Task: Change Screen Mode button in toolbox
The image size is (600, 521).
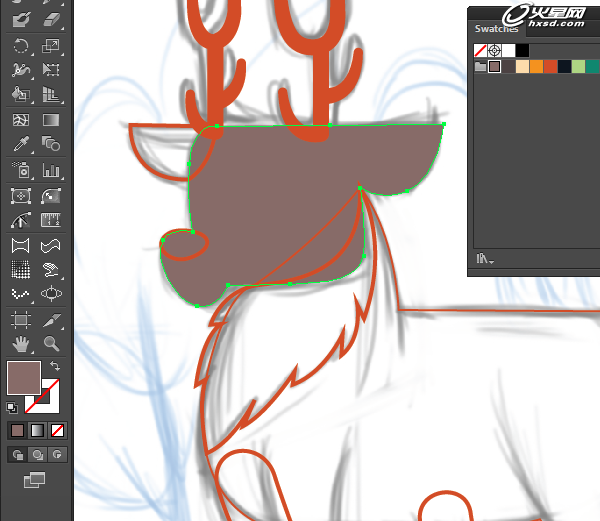Action: (x=34, y=480)
